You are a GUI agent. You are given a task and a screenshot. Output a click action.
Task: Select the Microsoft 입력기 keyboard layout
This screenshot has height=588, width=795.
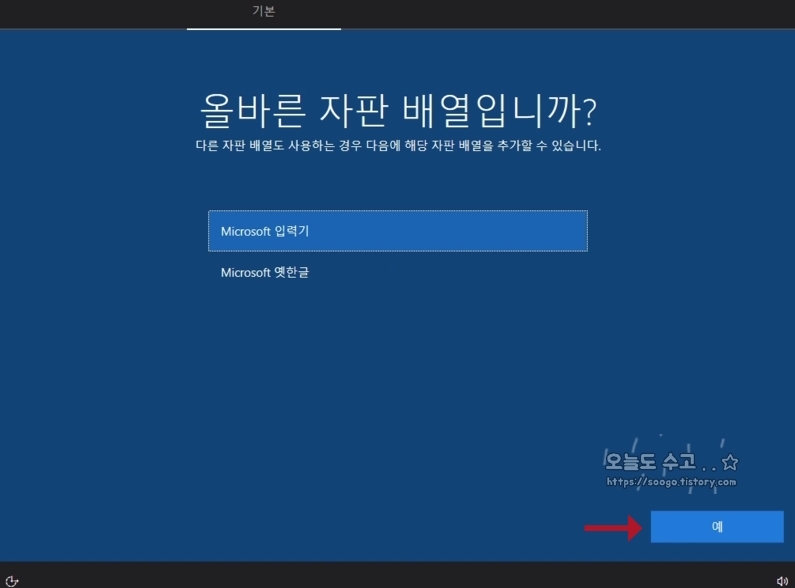pos(398,231)
